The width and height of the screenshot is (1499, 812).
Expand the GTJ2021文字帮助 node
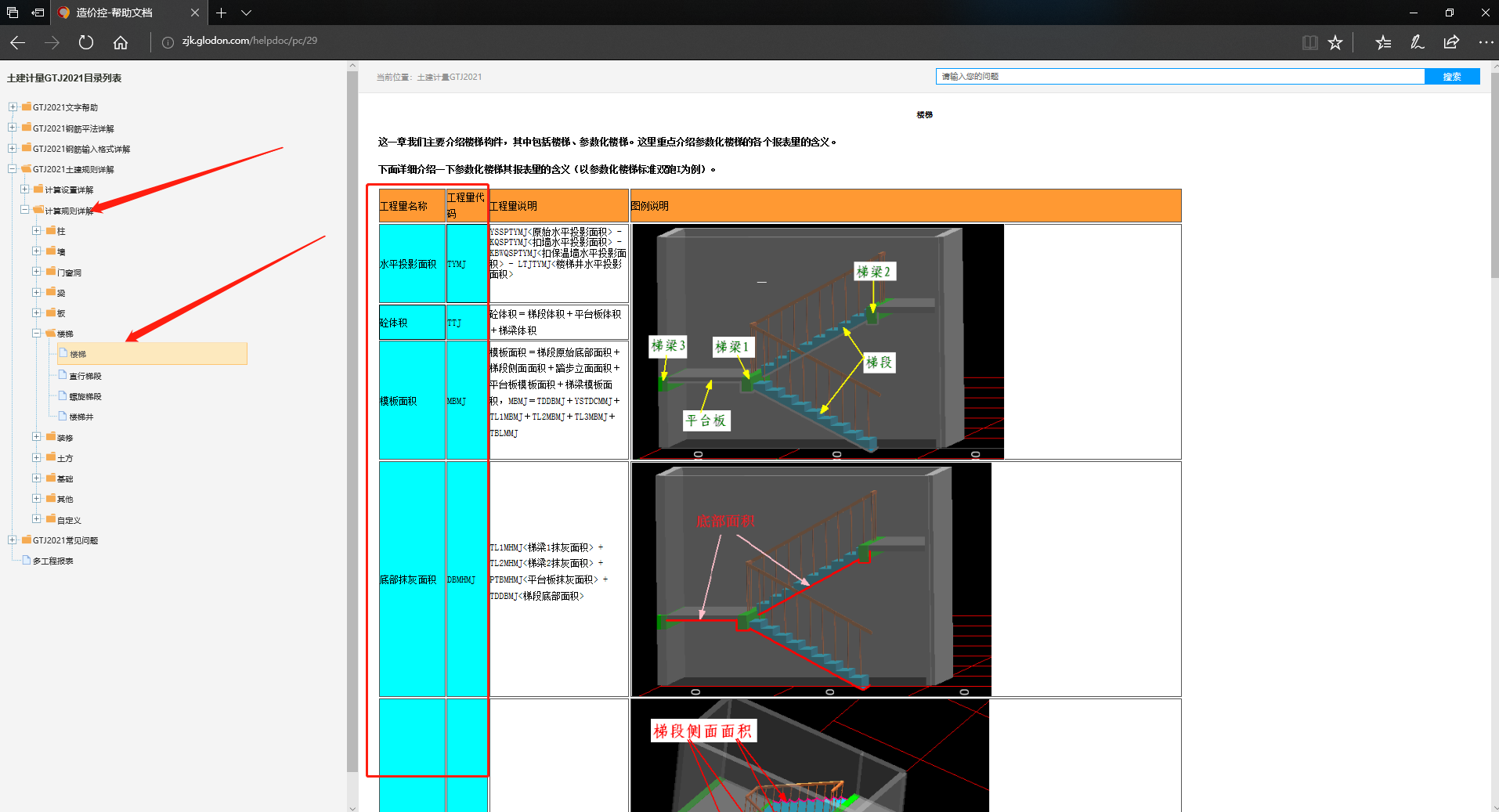[13, 106]
